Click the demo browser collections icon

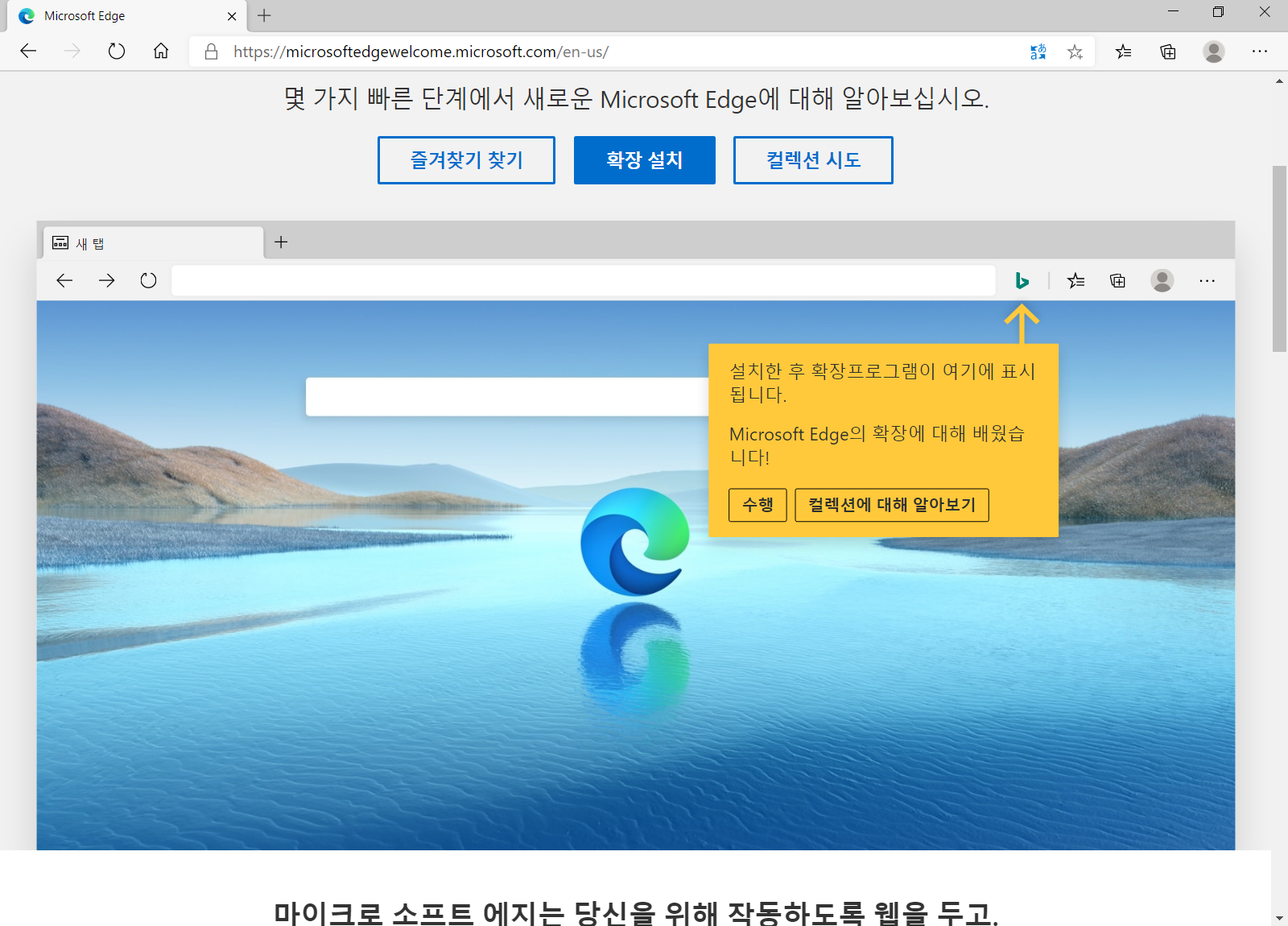(1118, 280)
